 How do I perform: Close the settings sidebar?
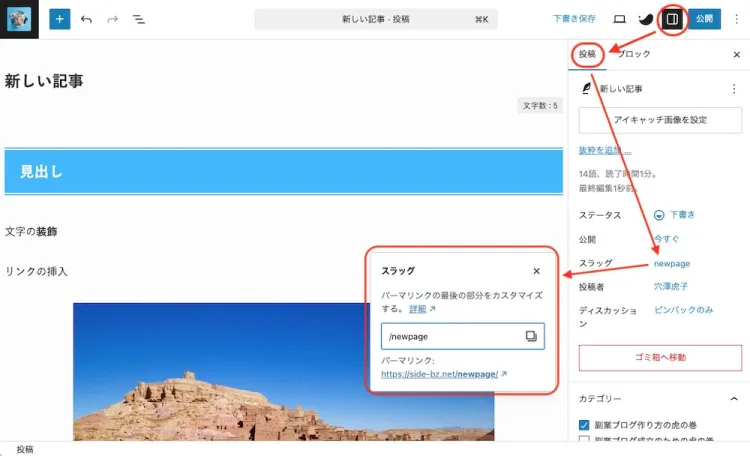click(737, 55)
